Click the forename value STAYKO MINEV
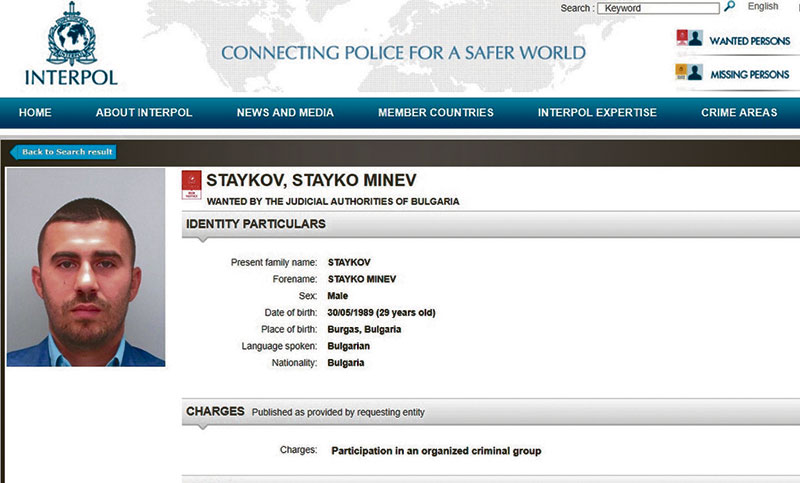This screenshot has width=800, height=483. [362, 279]
